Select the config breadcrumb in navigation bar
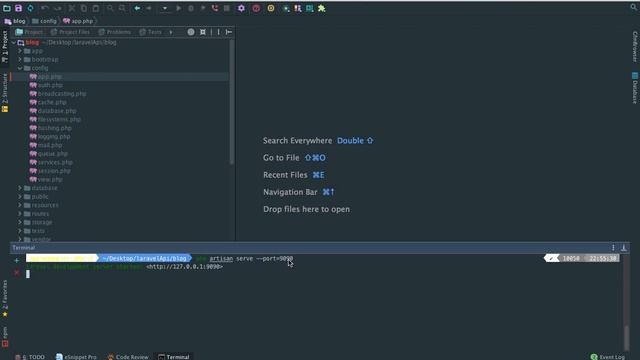 44,21
